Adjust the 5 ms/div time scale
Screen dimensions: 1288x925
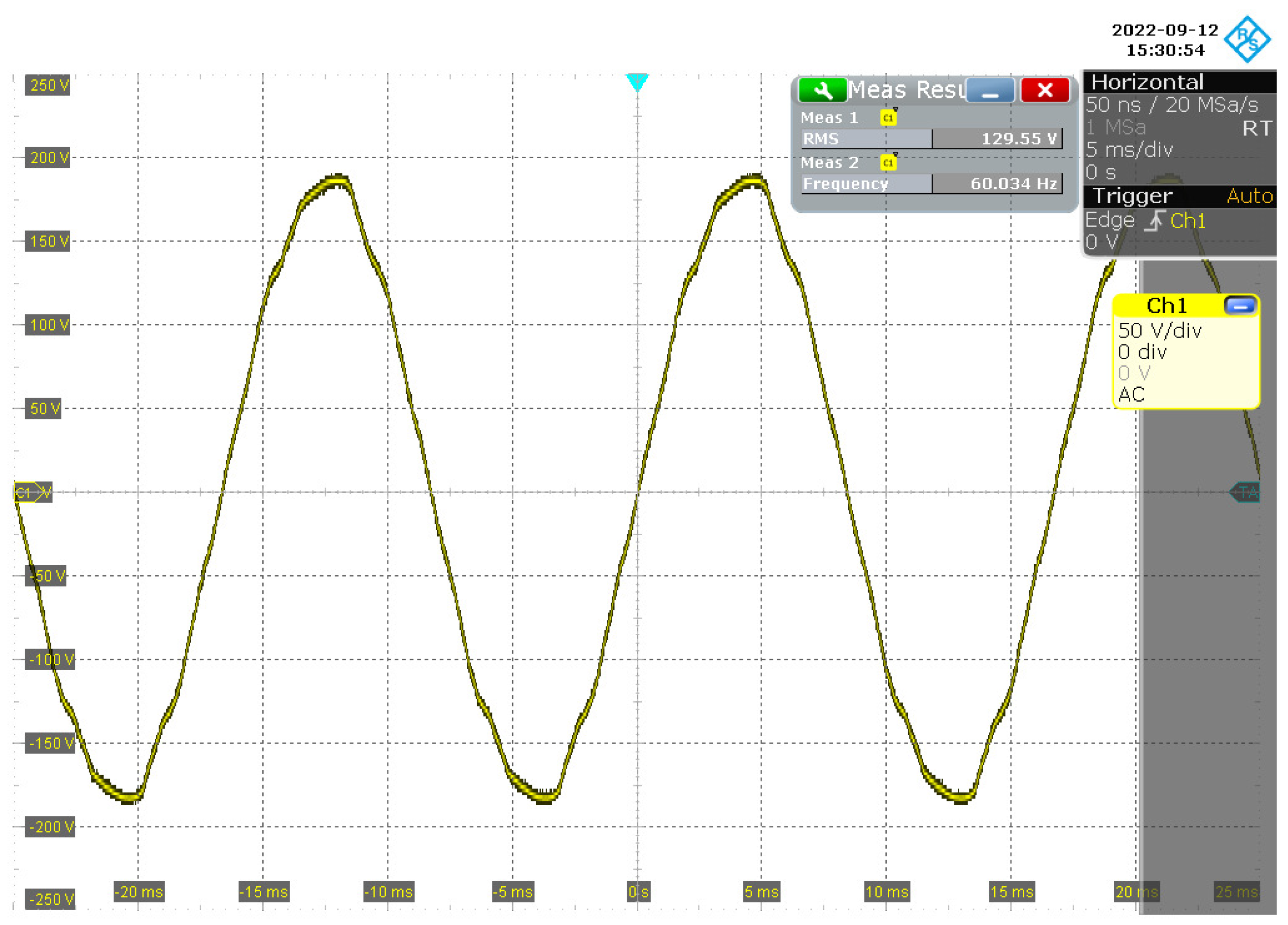pyautogui.click(x=1129, y=150)
